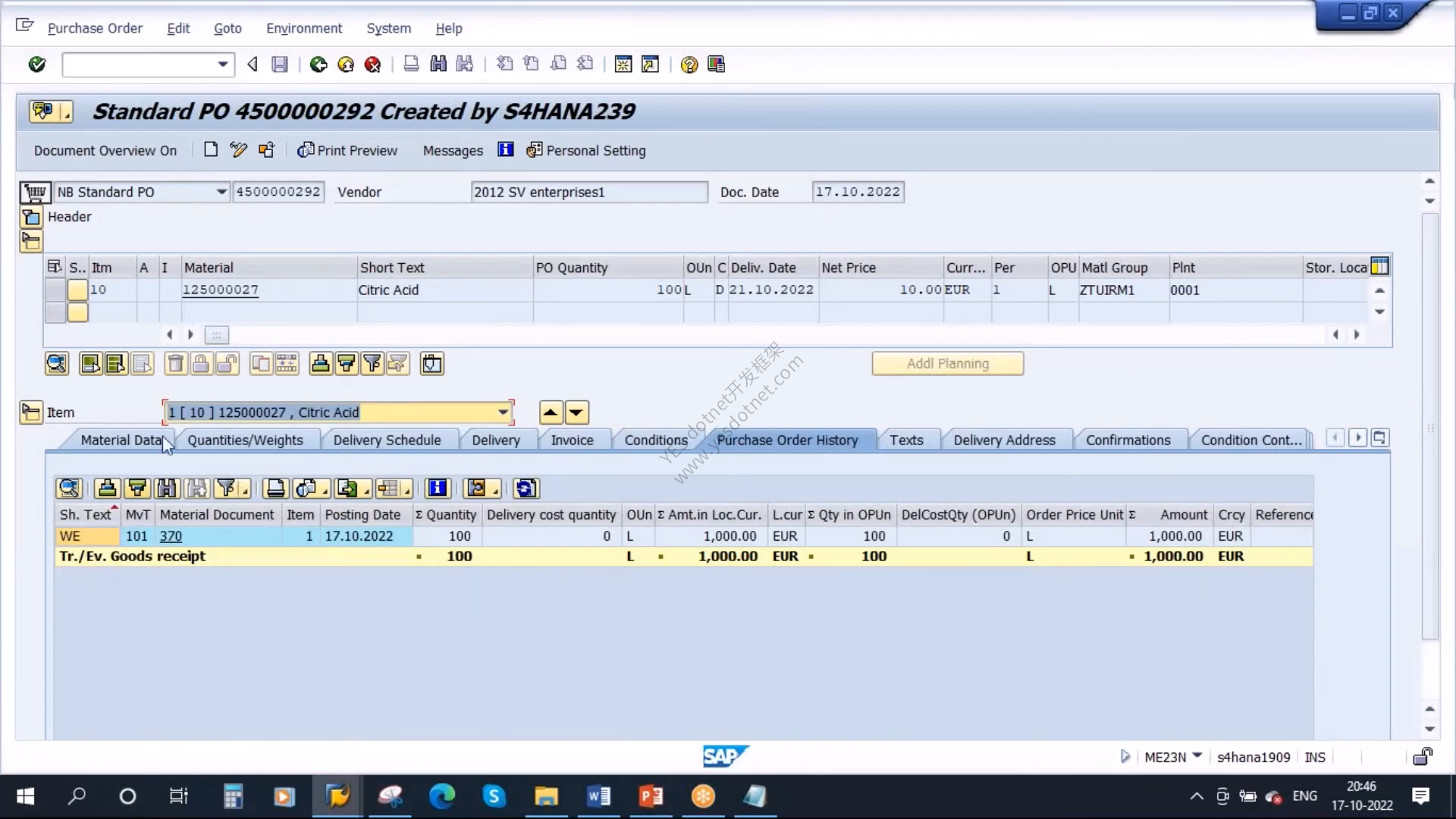The width and height of the screenshot is (1456, 819).
Task: Switch to the Material Data tab
Action: (x=121, y=441)
